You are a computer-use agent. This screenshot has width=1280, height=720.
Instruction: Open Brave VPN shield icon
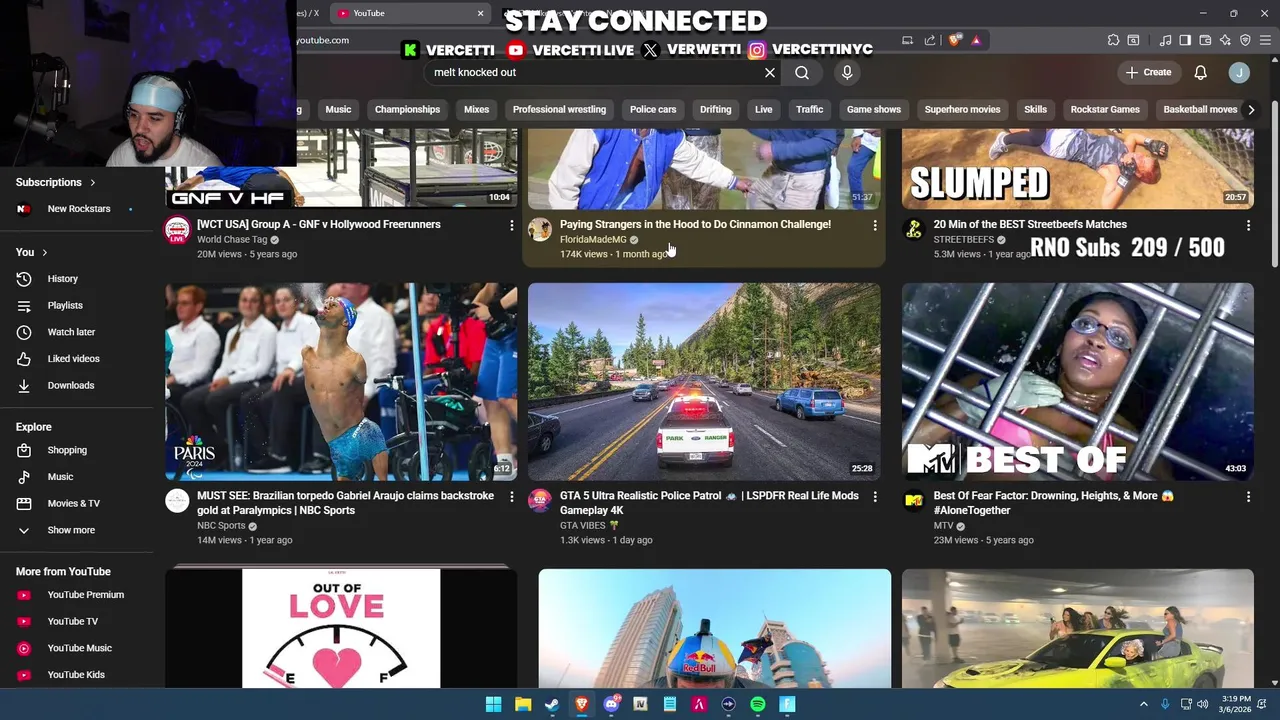coord(1245,40)
